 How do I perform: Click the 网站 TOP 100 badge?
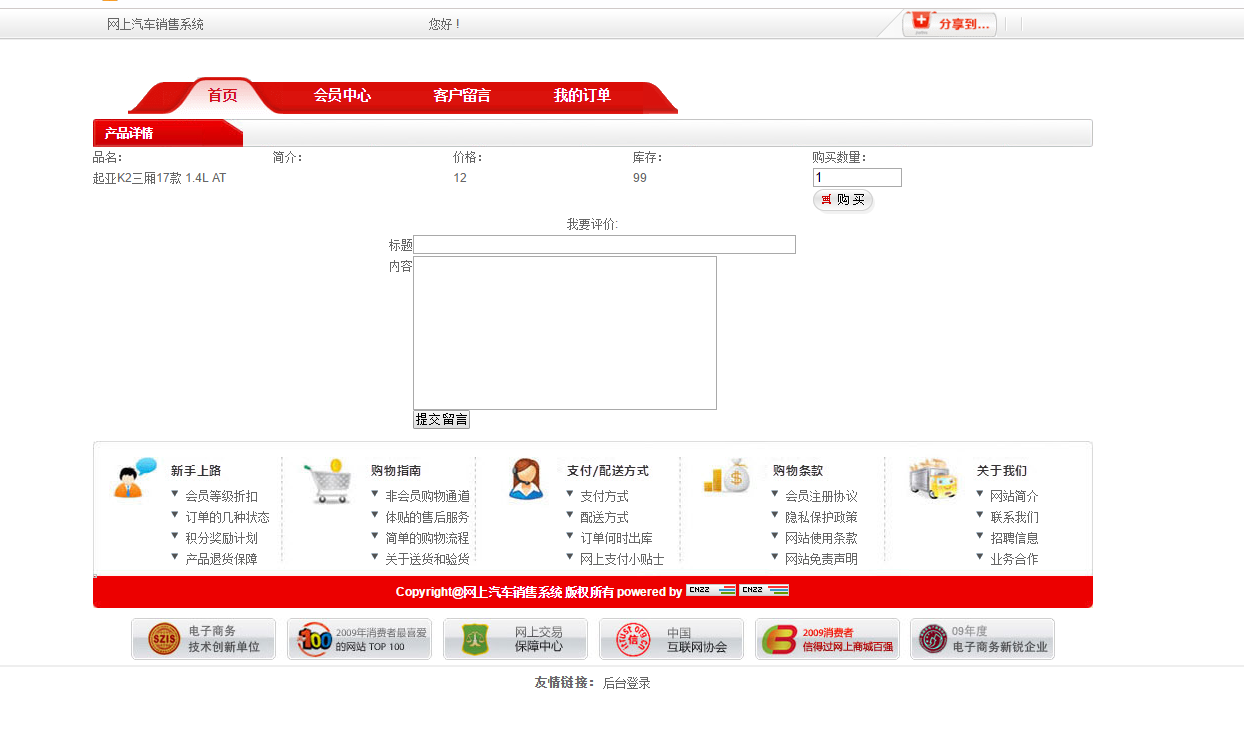tap(359, 639)
